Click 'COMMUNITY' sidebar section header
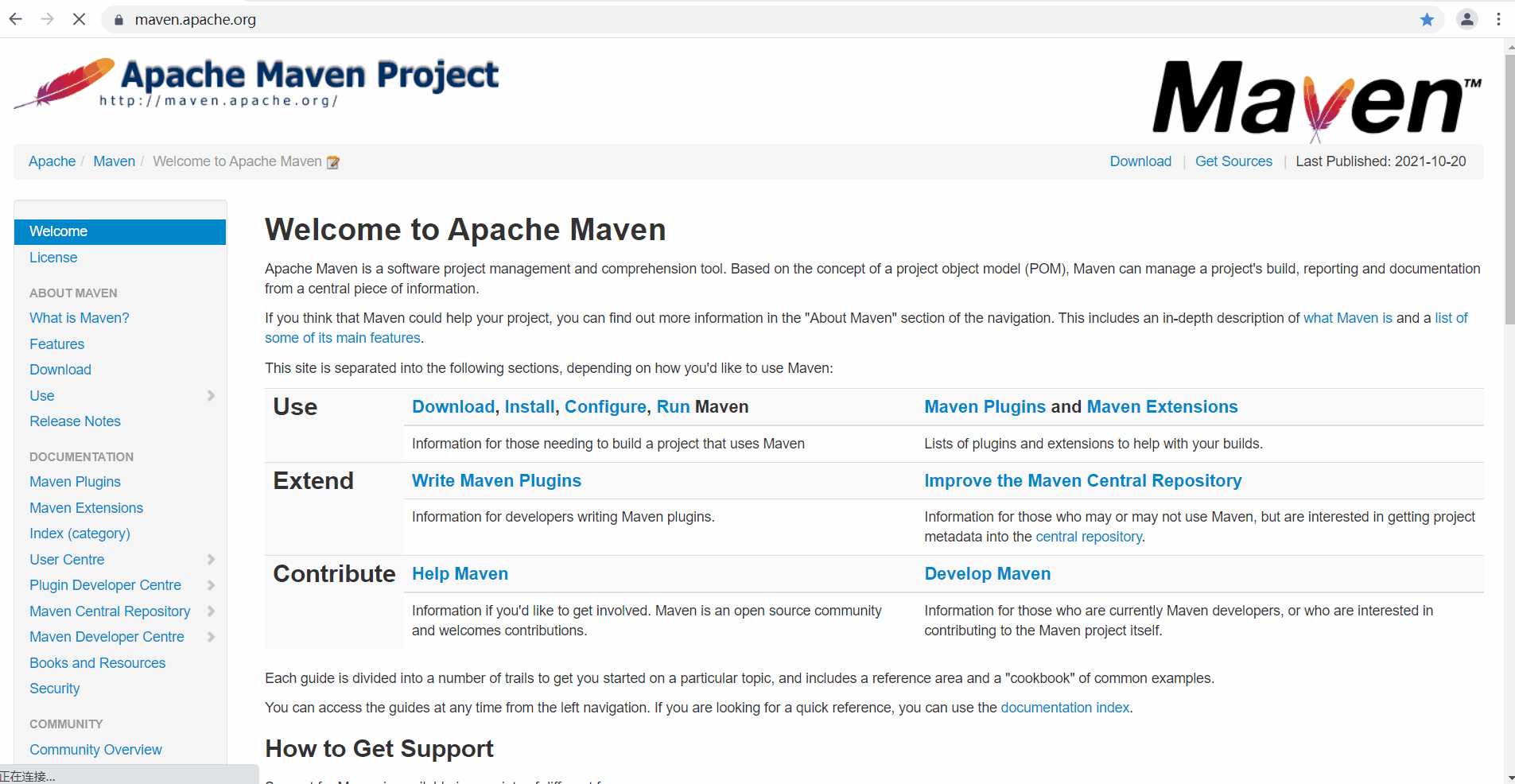The height and width of the screenshot is (784, 1515). 66,724
